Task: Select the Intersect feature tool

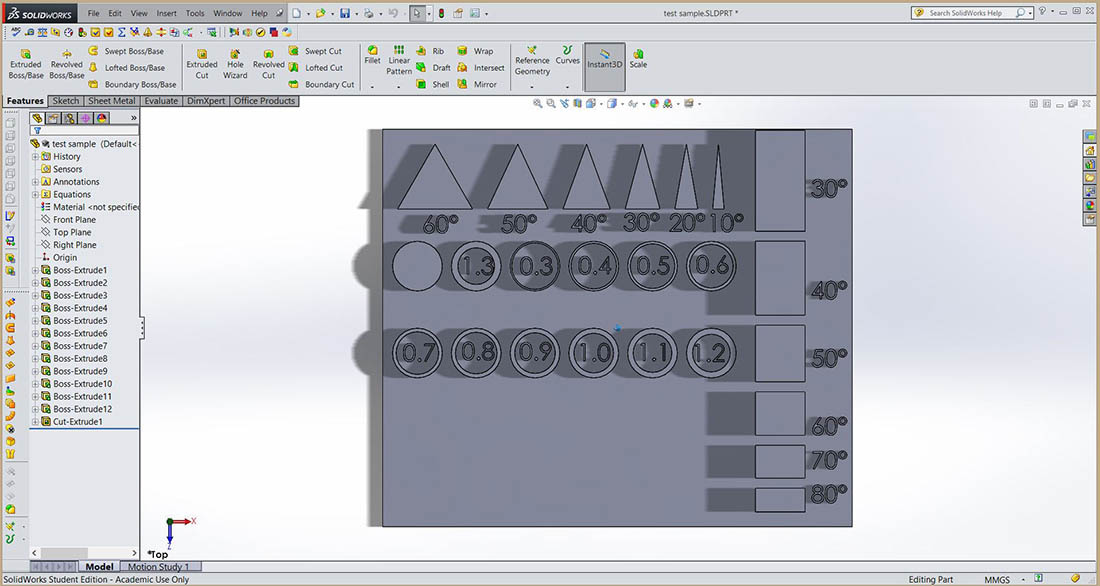Action: tap(481, 67)
